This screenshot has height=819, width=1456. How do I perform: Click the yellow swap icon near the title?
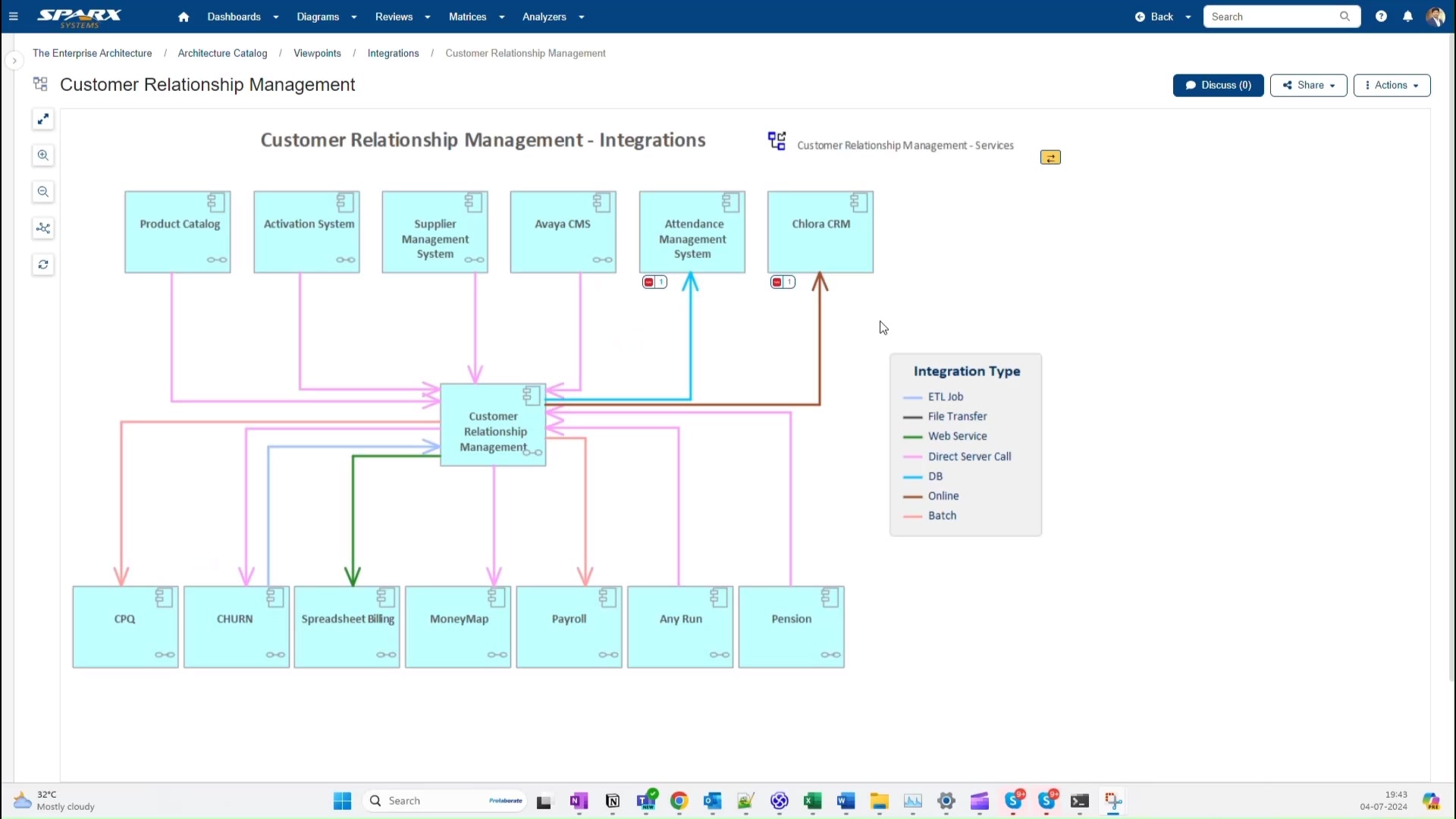point(1050,158)
